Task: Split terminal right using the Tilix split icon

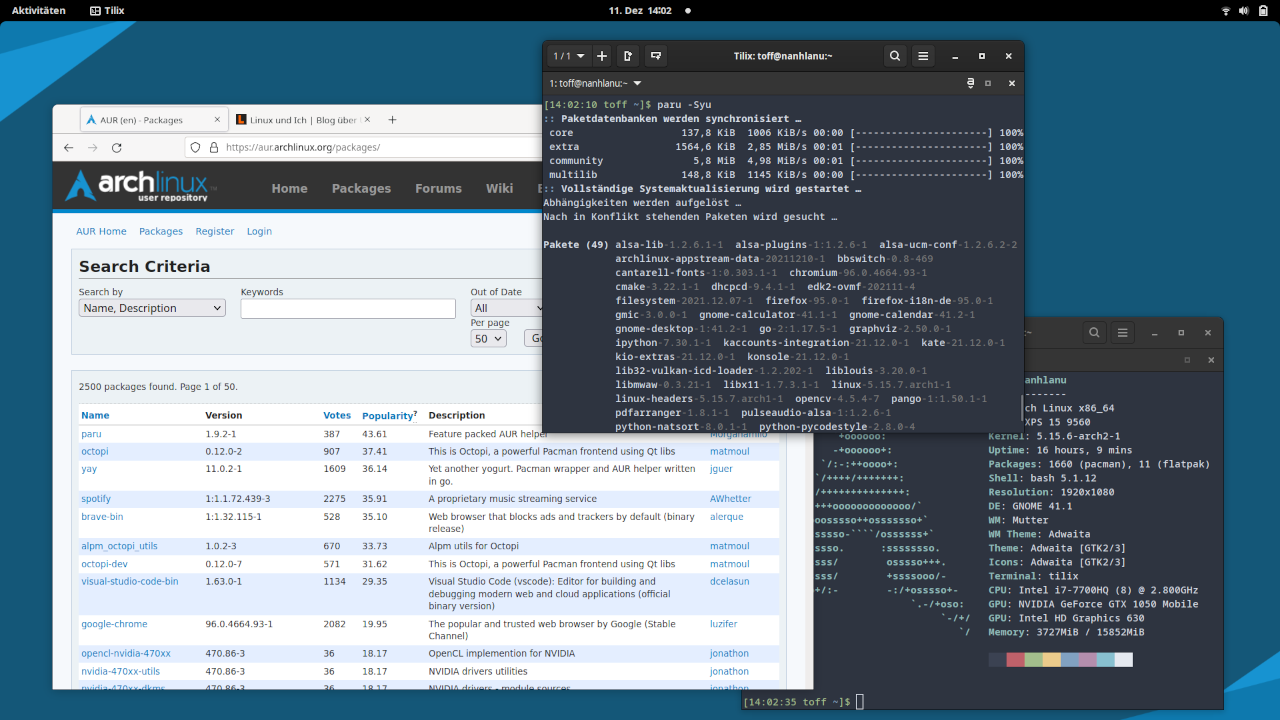Action: 627,56
